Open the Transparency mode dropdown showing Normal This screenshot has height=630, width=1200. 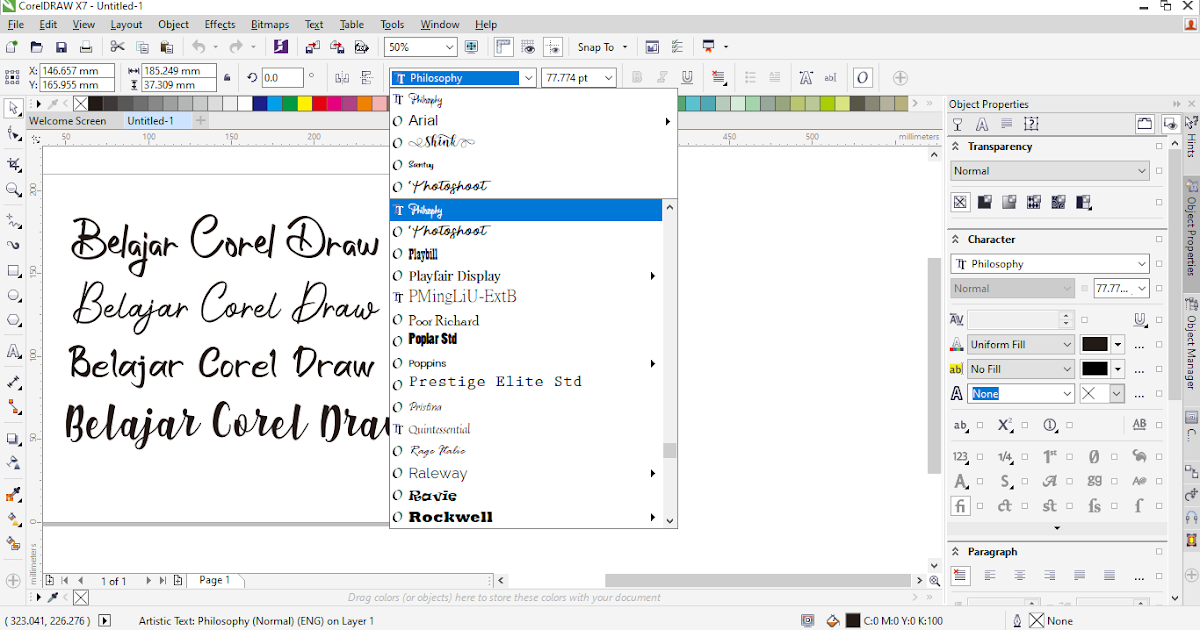1048,170
